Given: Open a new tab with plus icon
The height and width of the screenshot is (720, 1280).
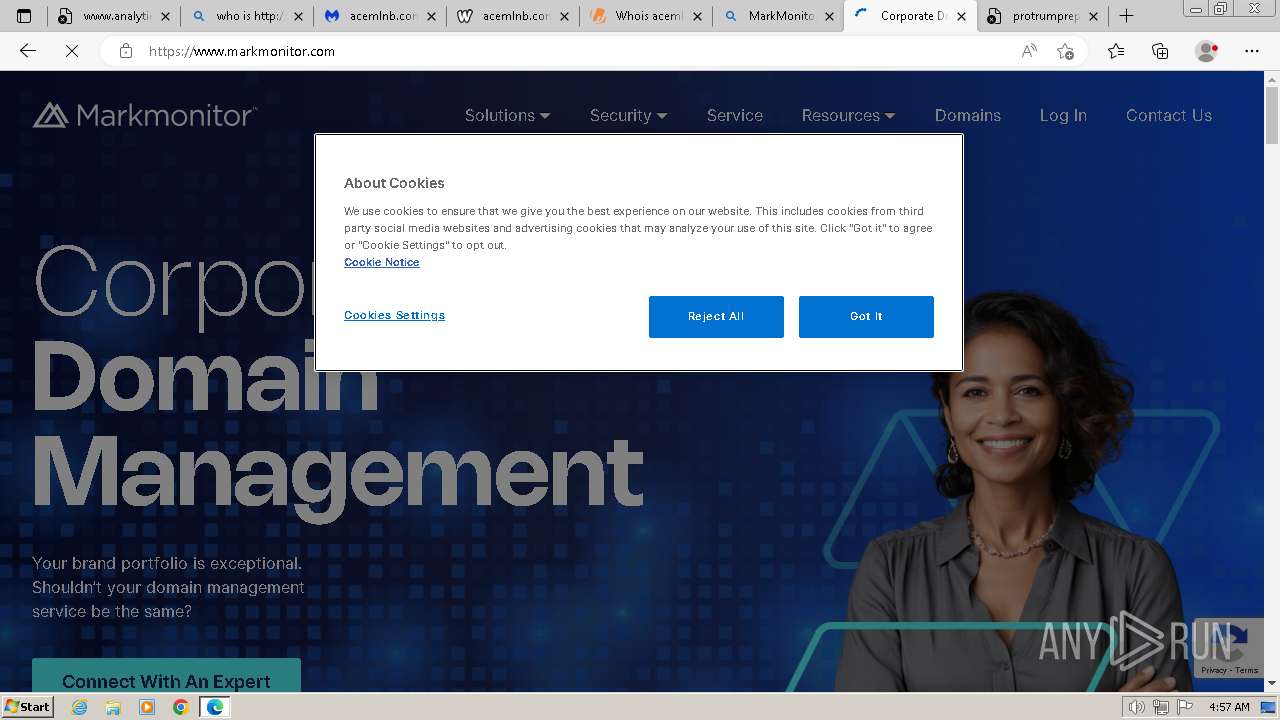Looking at the screenshot, I should (1126, 16).
